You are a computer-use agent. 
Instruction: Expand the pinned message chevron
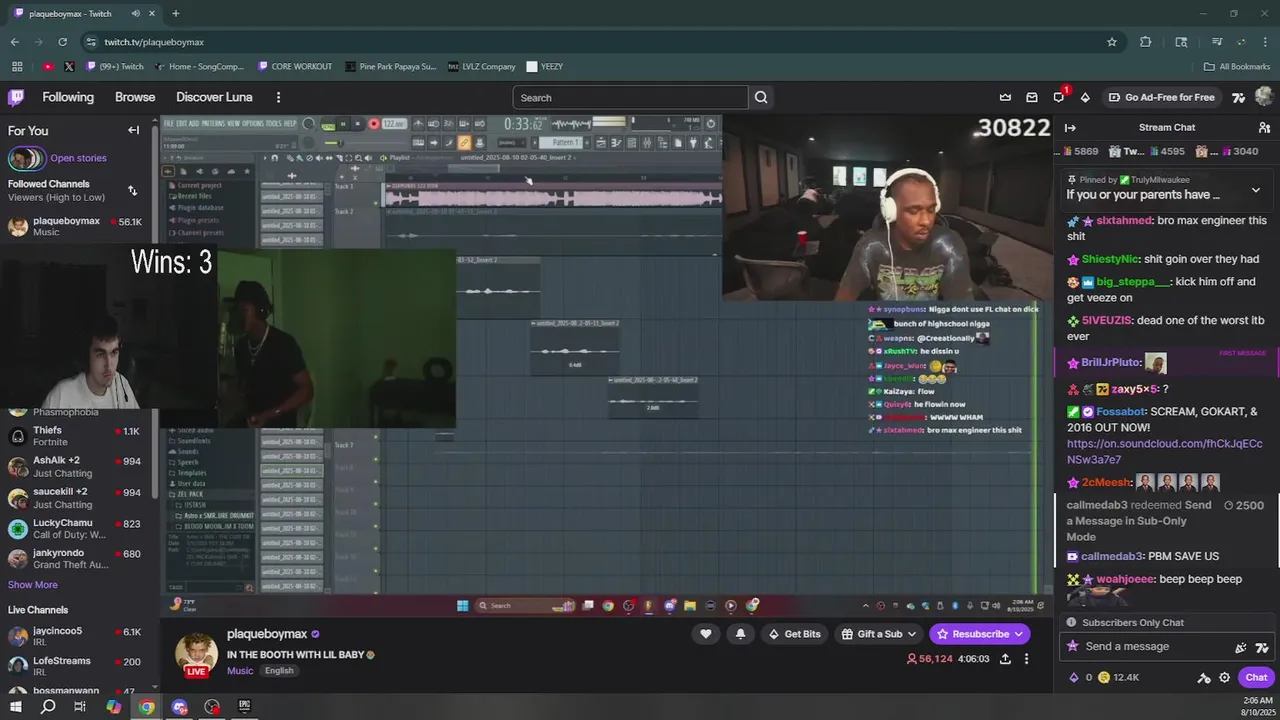pyautogui.click(x=1256, y=190)
